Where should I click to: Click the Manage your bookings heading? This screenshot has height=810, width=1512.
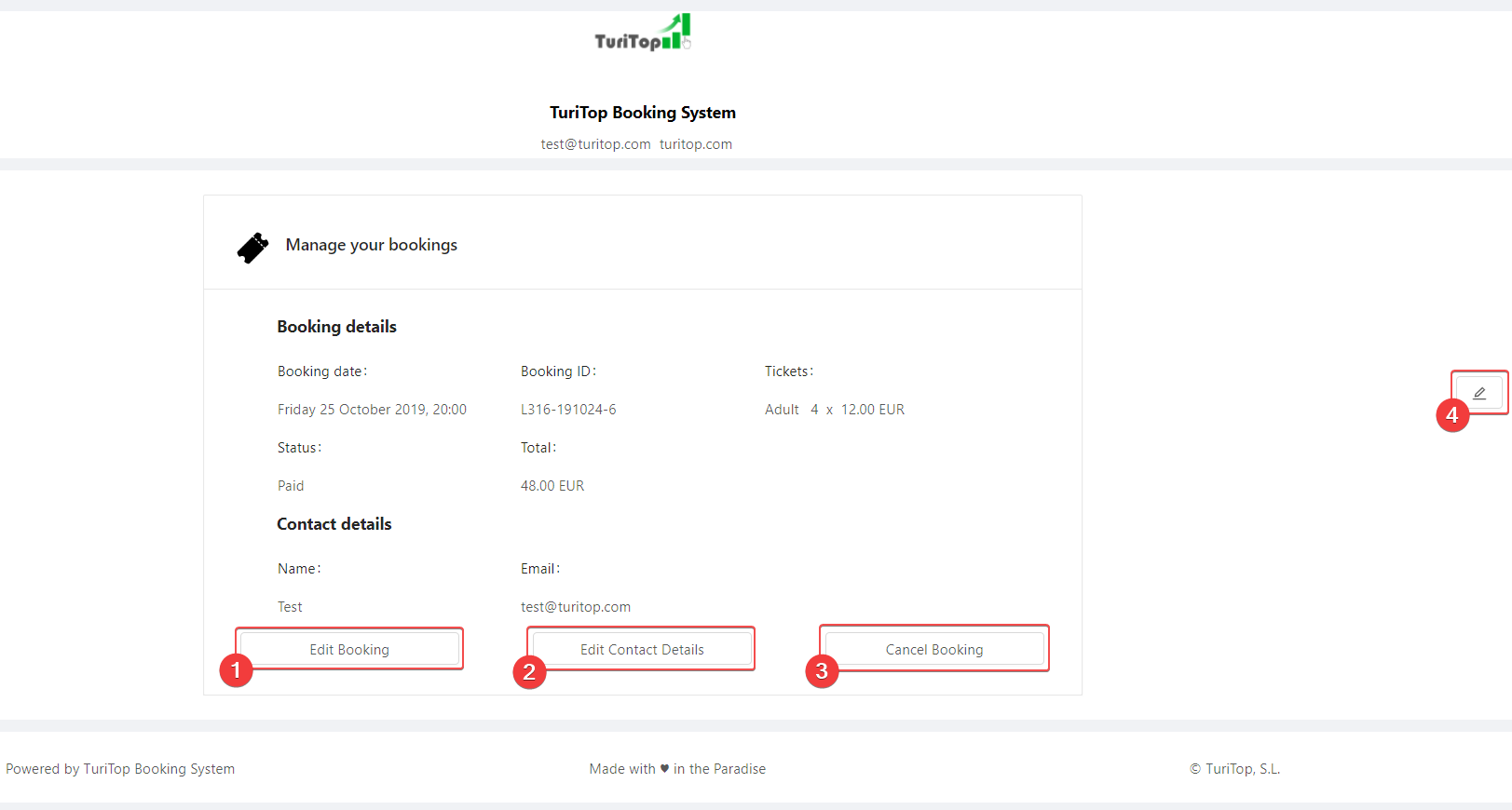click(x=371, y=245)
